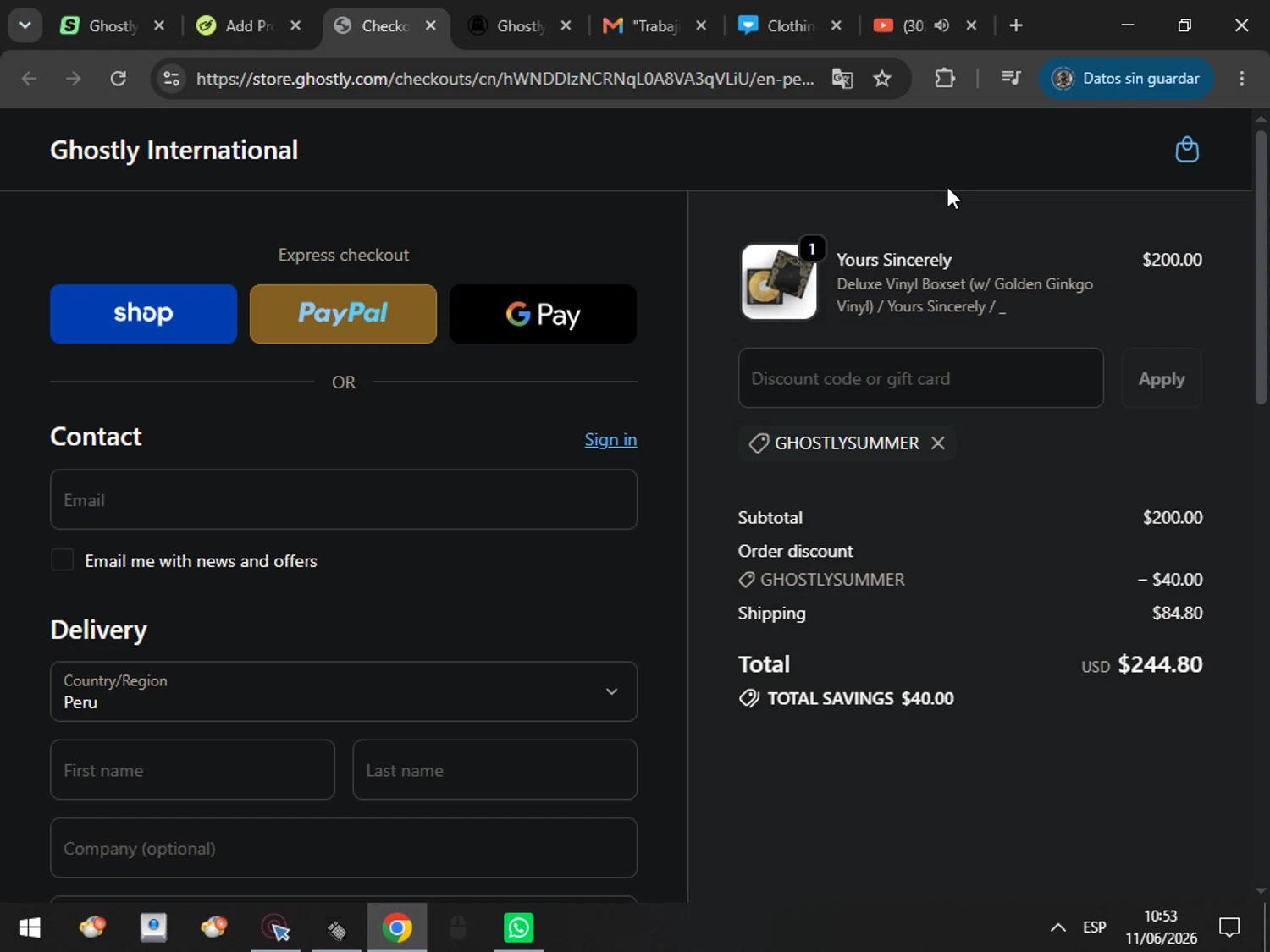Apply the discount code button
Image resolution: width=1270 pixels, height=952 pixels.
[x=1162, y=378]
